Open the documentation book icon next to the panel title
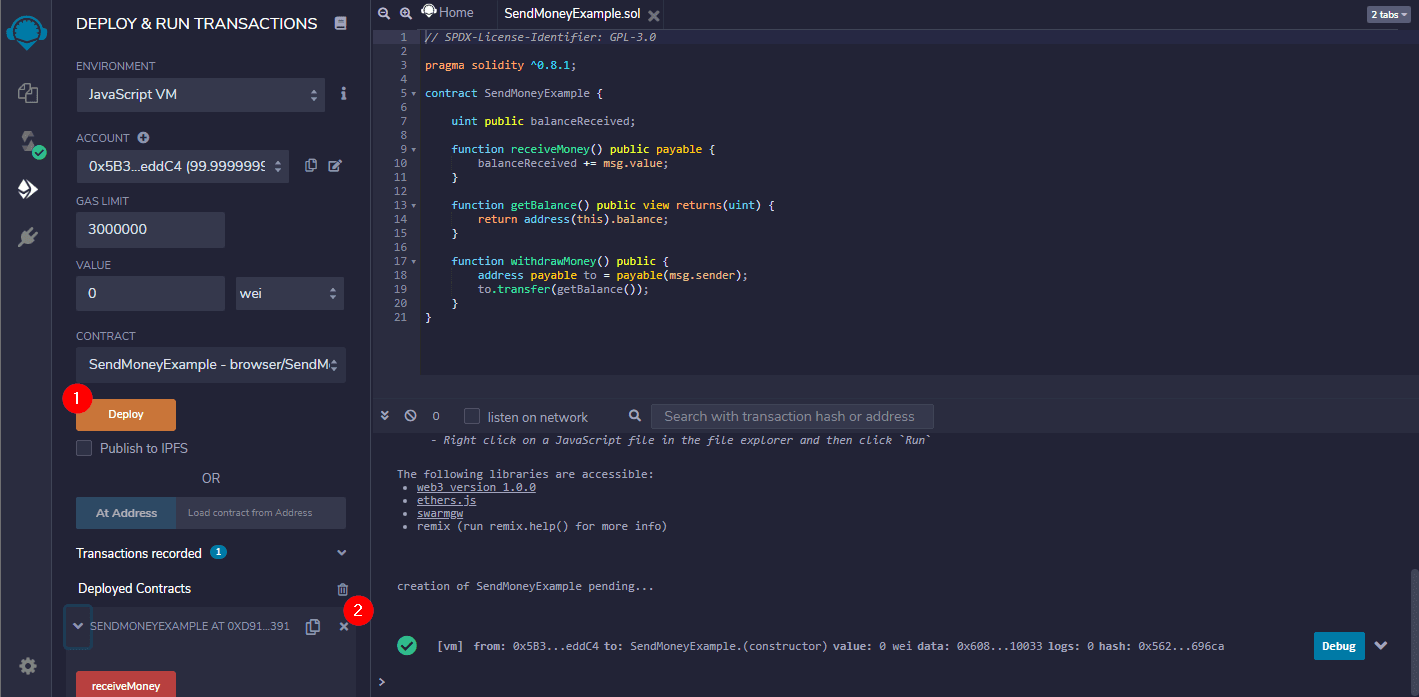 pyautogui.click(x=341, y=23)
